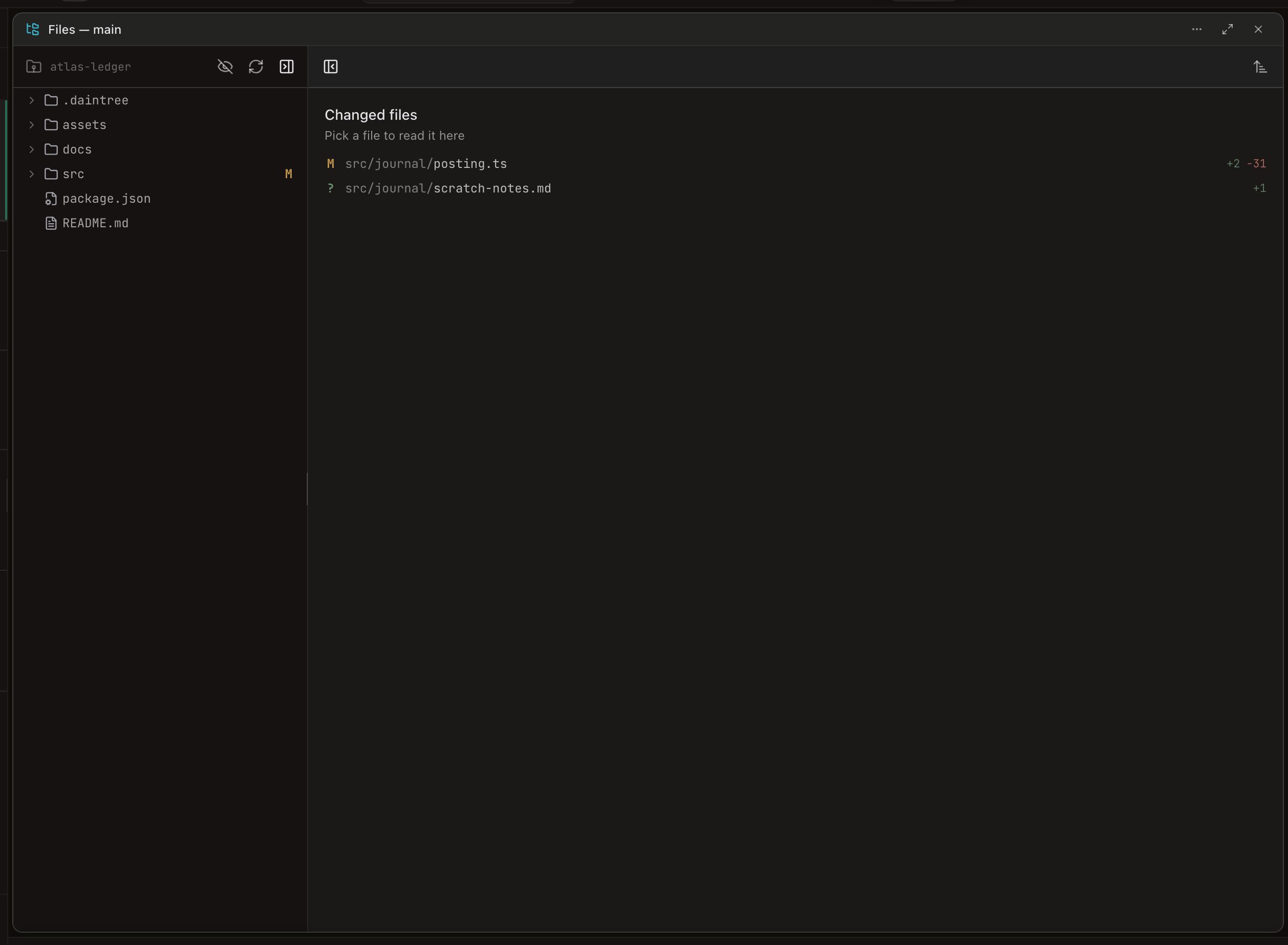Expand the Files panel to full size
The height and width of the screenshot is (945, 1288).
tap(1228, 29)
